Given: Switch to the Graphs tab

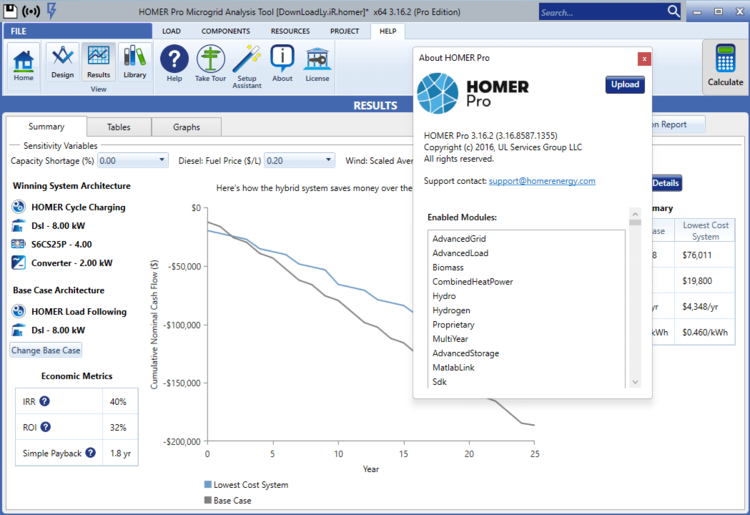Looking at the screenshot, I should (x=186, y=127).
